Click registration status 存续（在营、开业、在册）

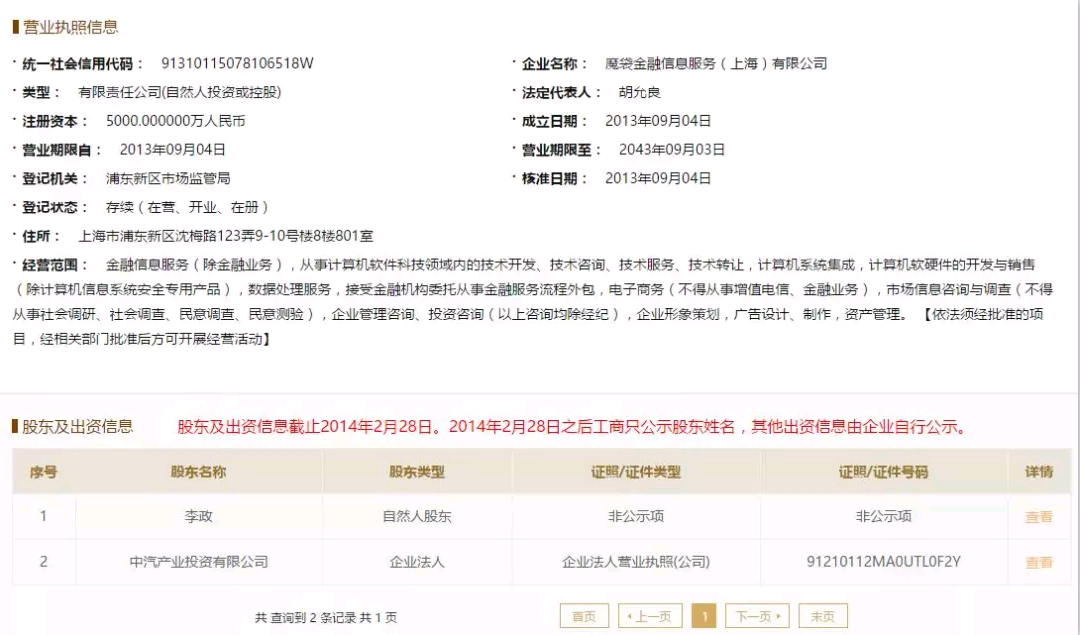pyautogui.click(x=187, y=207)
